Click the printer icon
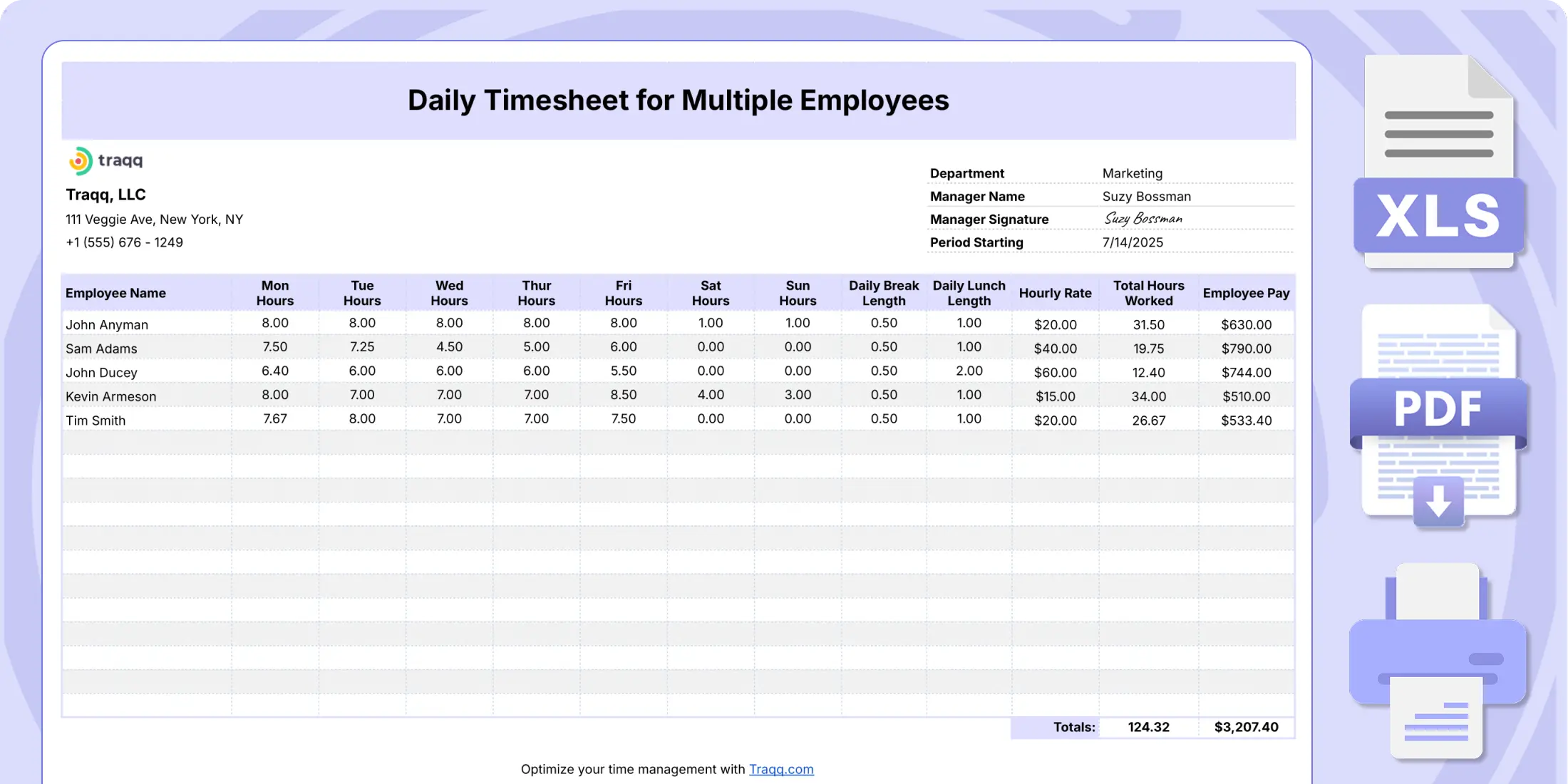This screenshot has height=784, width=1568. click(1438, 661)
